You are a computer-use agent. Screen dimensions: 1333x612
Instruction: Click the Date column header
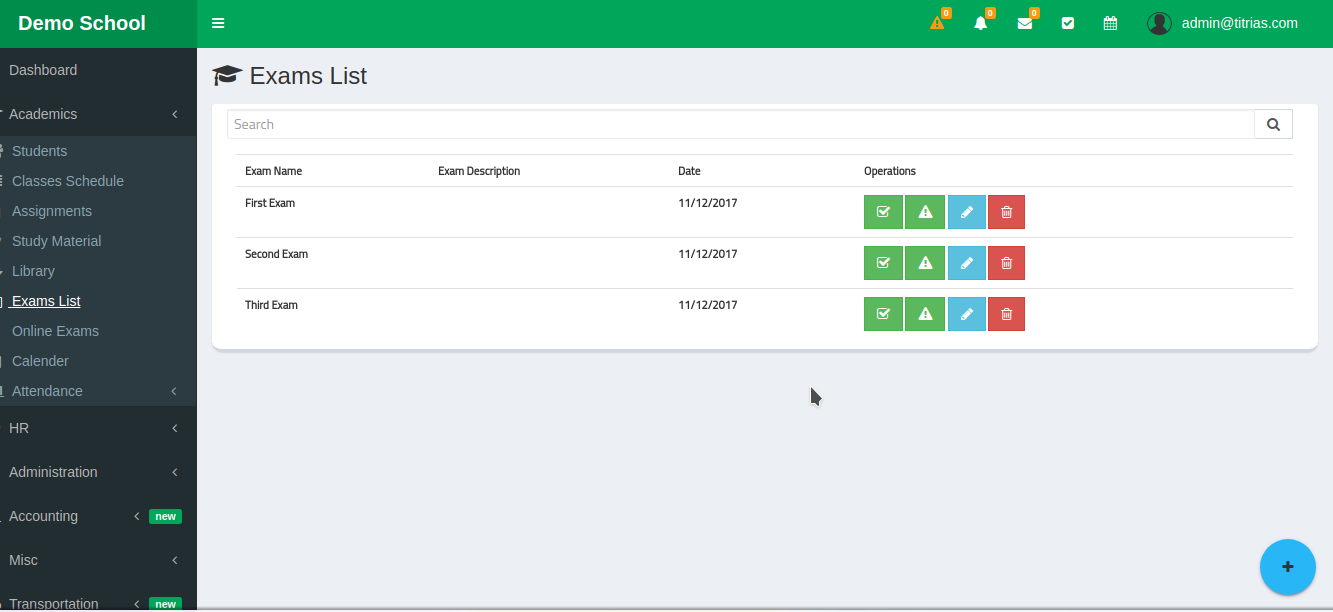pyautogui.click(x=689, y=171)
